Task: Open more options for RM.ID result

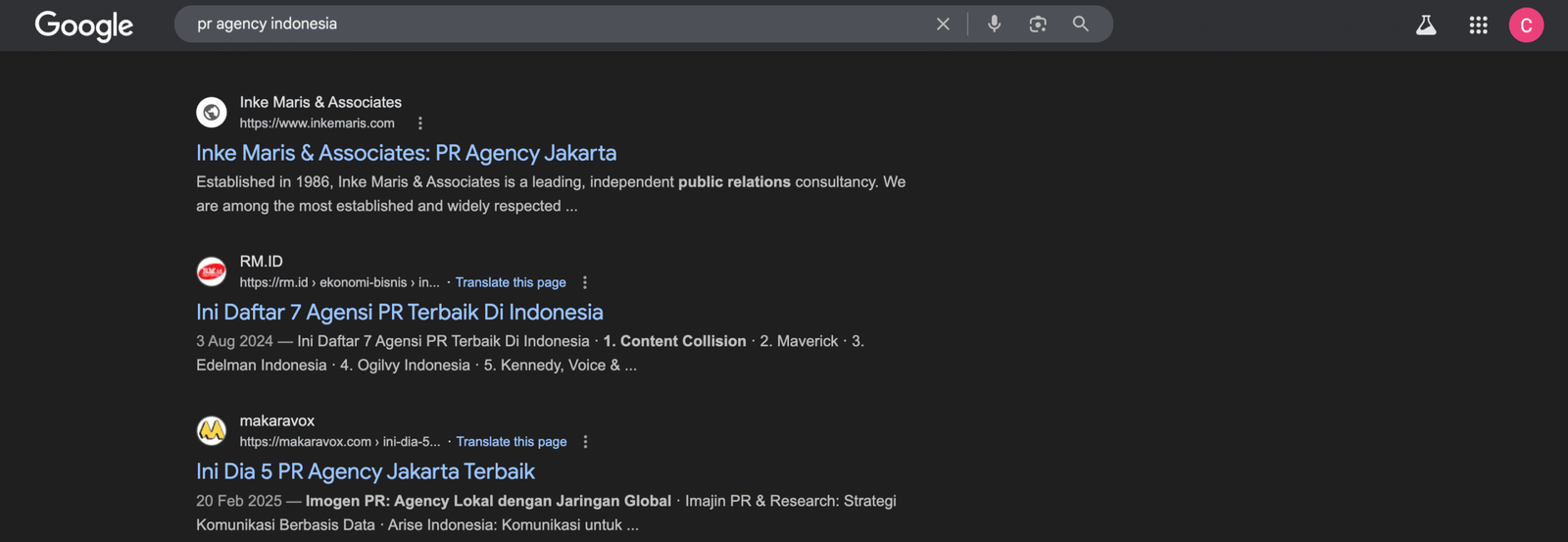Action: click(585, 282)
